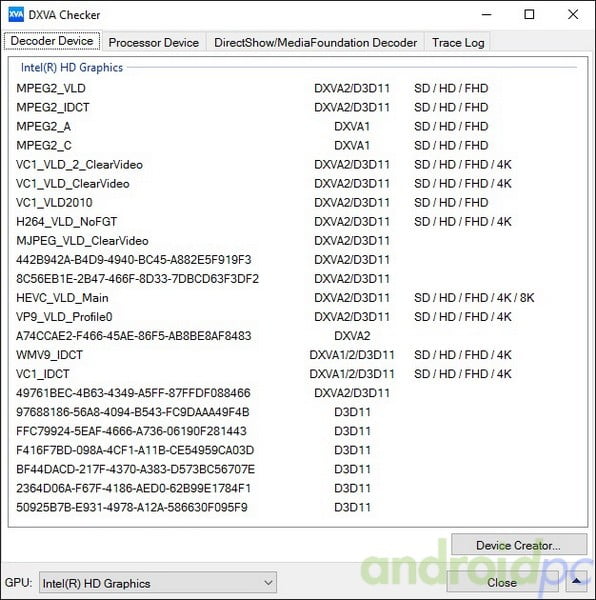Minimize the DXVA Checker window

pos(487,15)
